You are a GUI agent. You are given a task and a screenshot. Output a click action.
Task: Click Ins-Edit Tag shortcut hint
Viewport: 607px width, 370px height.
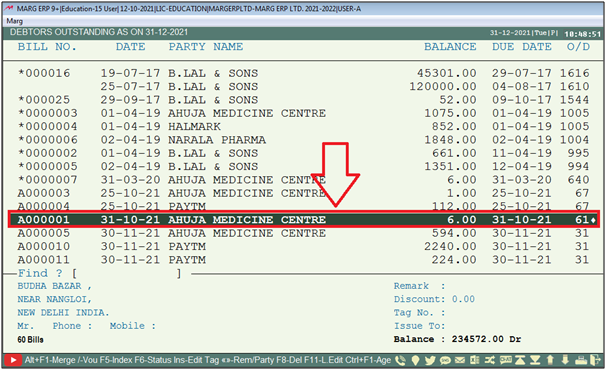196,360
